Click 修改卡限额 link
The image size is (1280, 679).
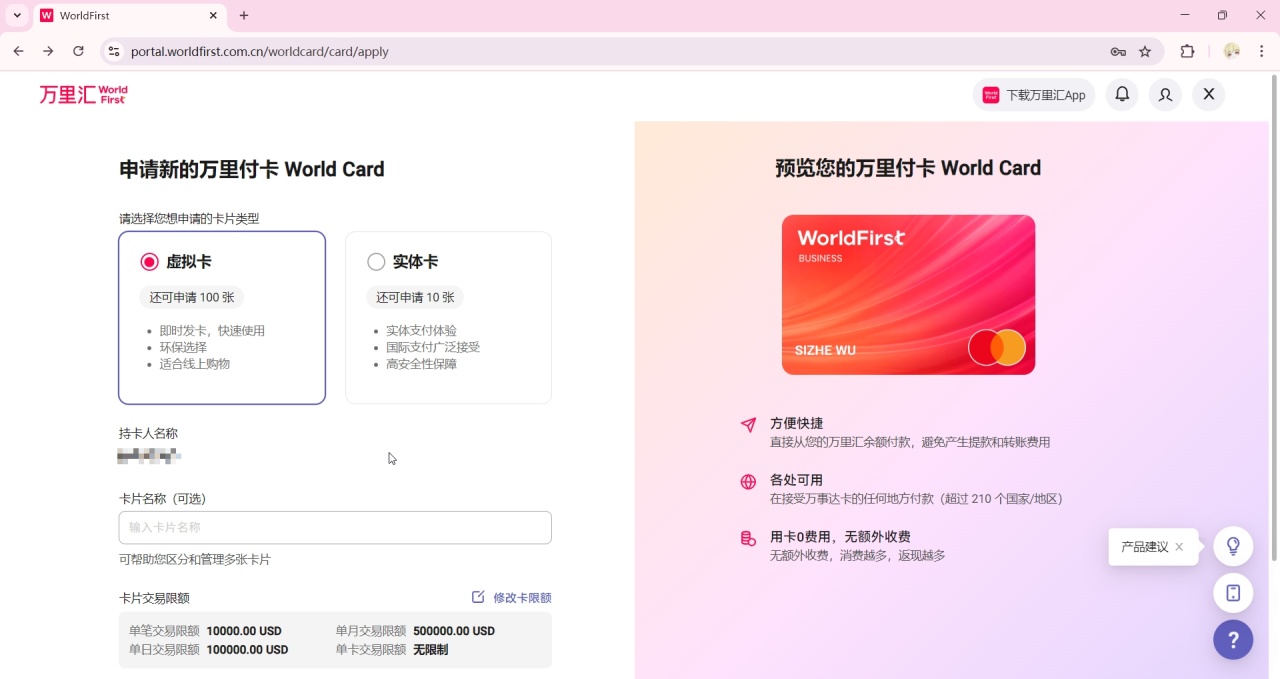(522, 598)
